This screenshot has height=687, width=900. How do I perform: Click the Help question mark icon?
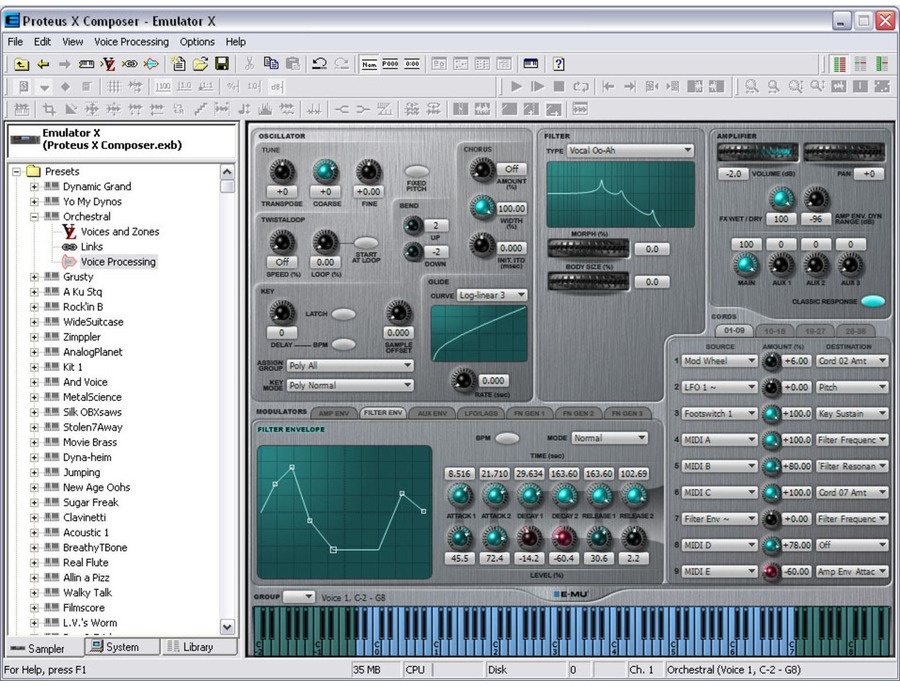(558, 64)
